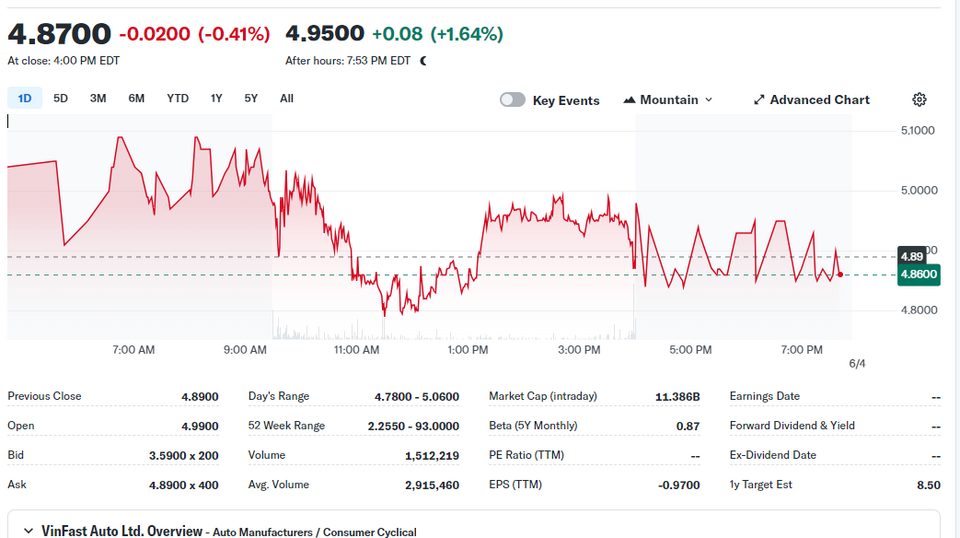Image resolution: width=960 pixels, height=538 pixels.
Task: Select the 3M time range
Action: (98, 98)
